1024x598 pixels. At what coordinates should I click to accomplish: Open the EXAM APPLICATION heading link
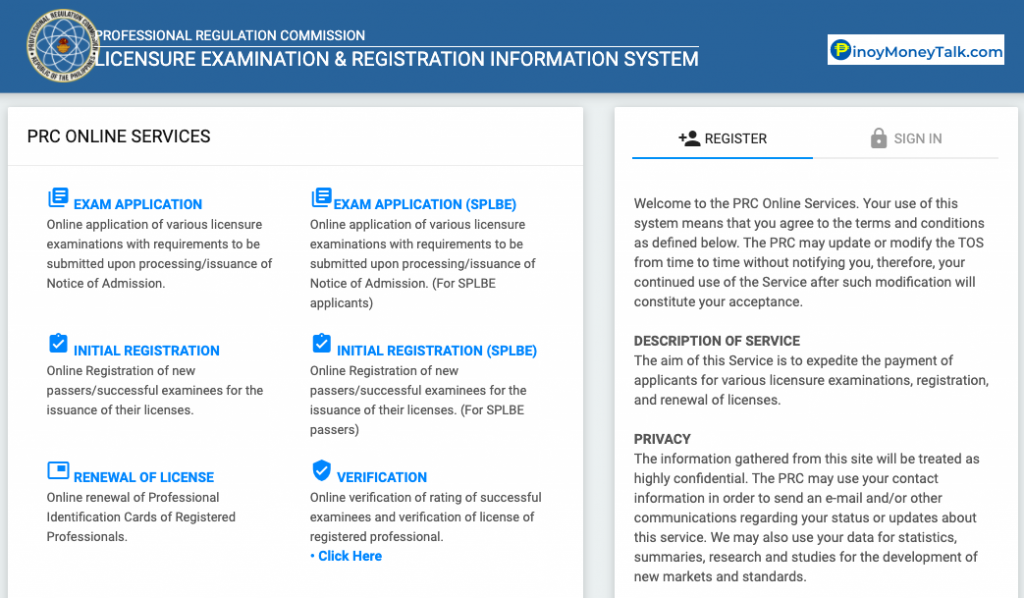(135, 203)
